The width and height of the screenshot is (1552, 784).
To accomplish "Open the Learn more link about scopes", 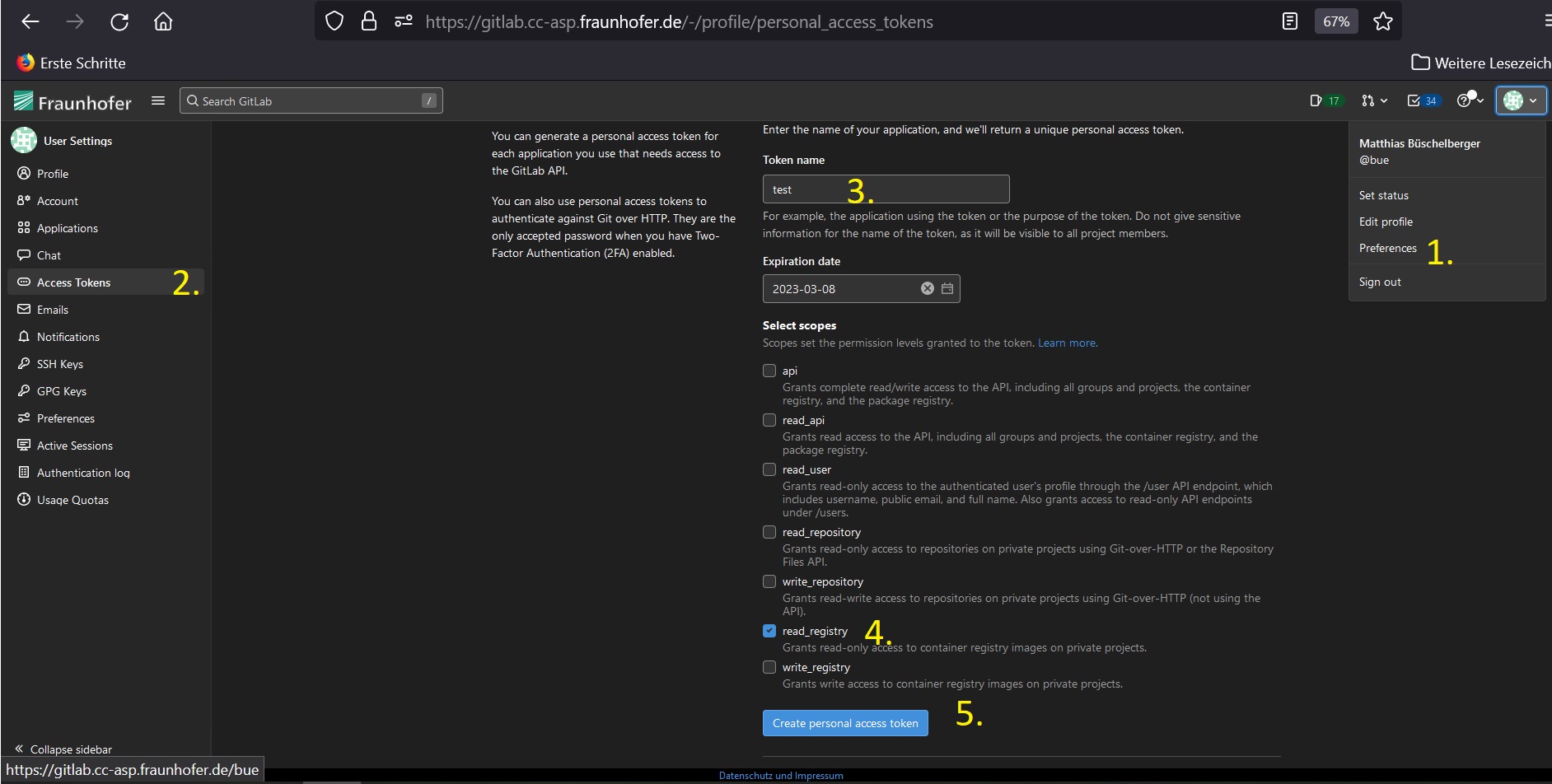I will [x=1067, y=343].
